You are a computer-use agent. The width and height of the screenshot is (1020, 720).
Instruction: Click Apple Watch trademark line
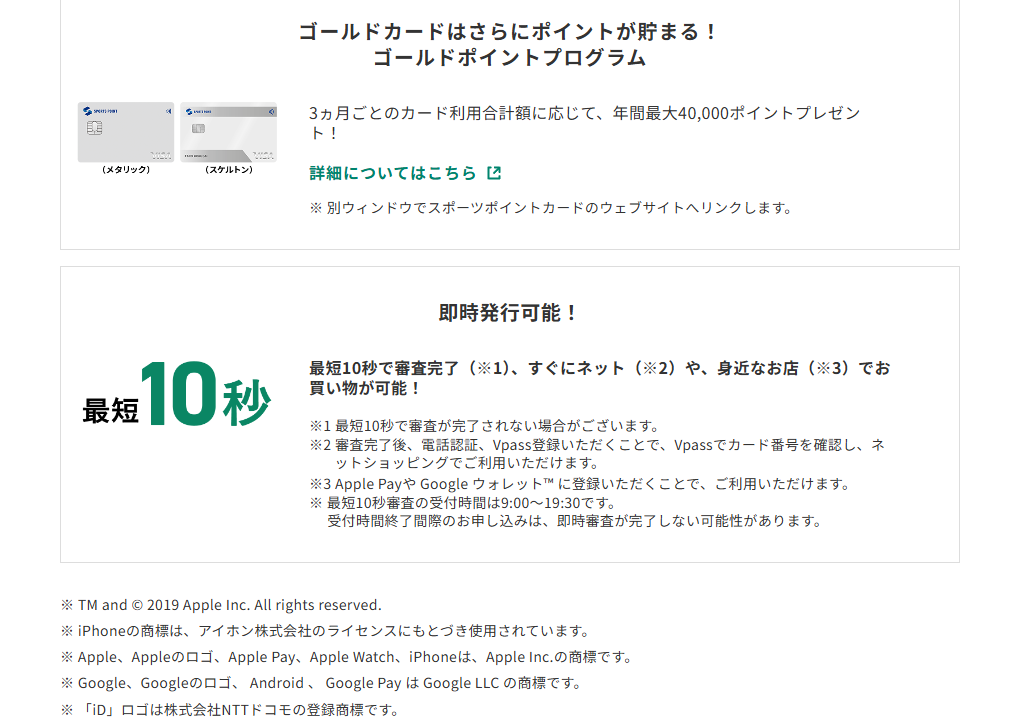click(x=347, y=657)
